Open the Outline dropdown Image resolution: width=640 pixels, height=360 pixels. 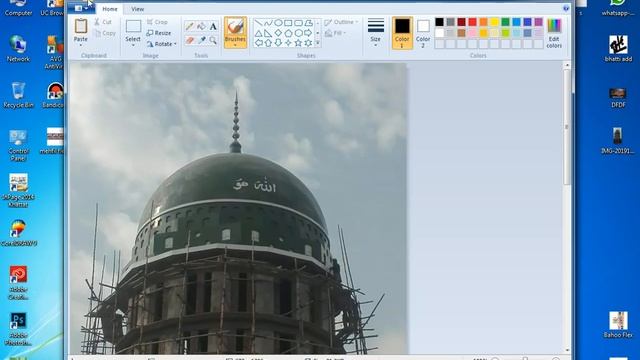pyautogui.click(x=341, y=22)
